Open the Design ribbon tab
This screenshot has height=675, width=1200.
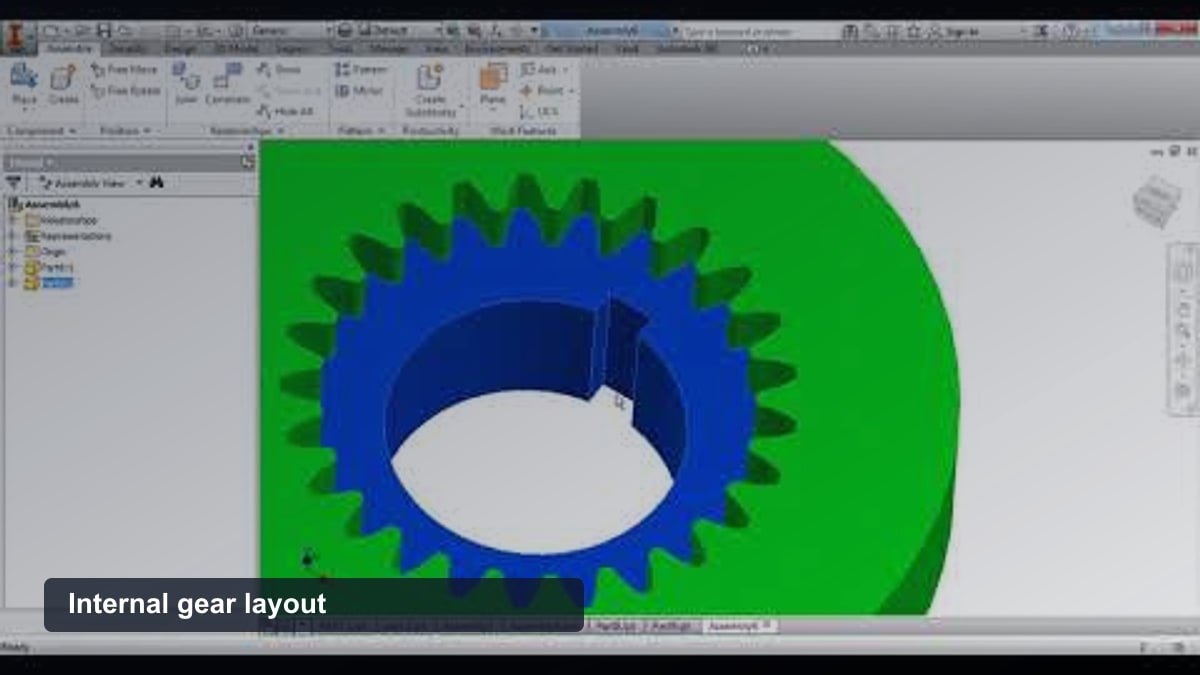pyautogui.click(x=180, y=48)
